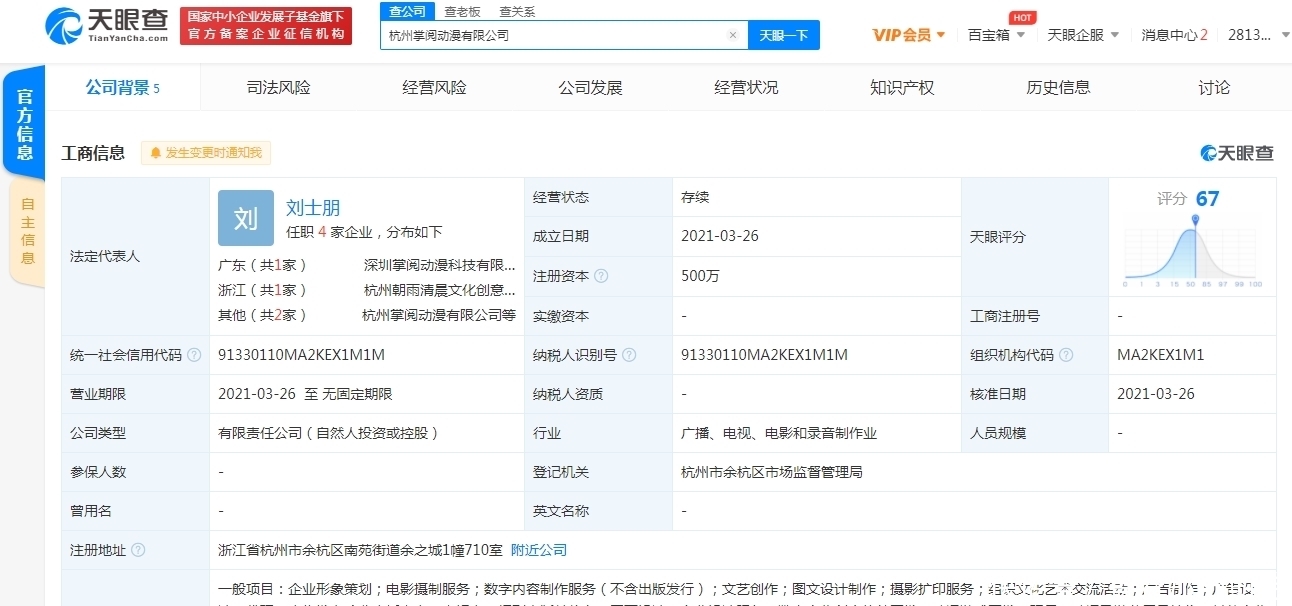Switch to 历史信息 tab
The width and height of the screenshot is (1292, 606).
click(x=1058, y=88)
